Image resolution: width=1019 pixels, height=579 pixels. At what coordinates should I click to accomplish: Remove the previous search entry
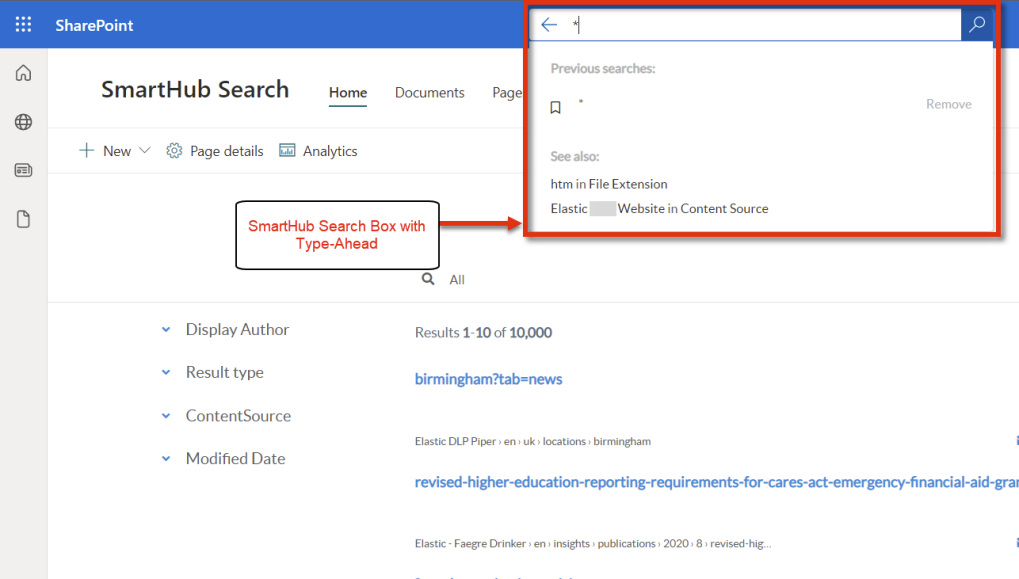point(948,104)
